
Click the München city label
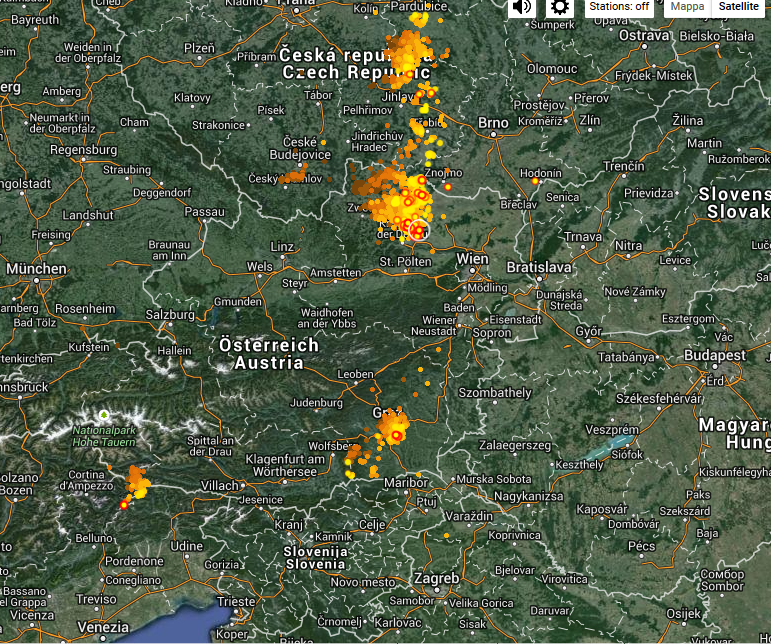coord(36,269)
